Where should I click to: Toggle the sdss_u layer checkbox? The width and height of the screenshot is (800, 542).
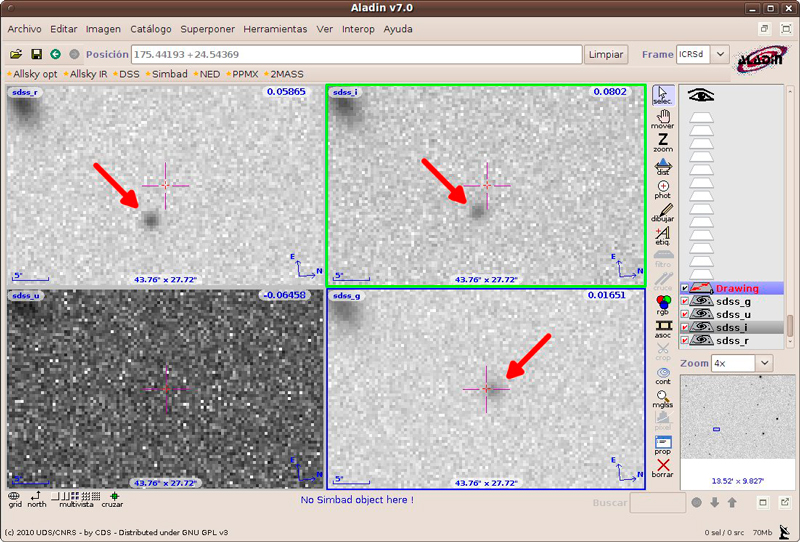685,314
